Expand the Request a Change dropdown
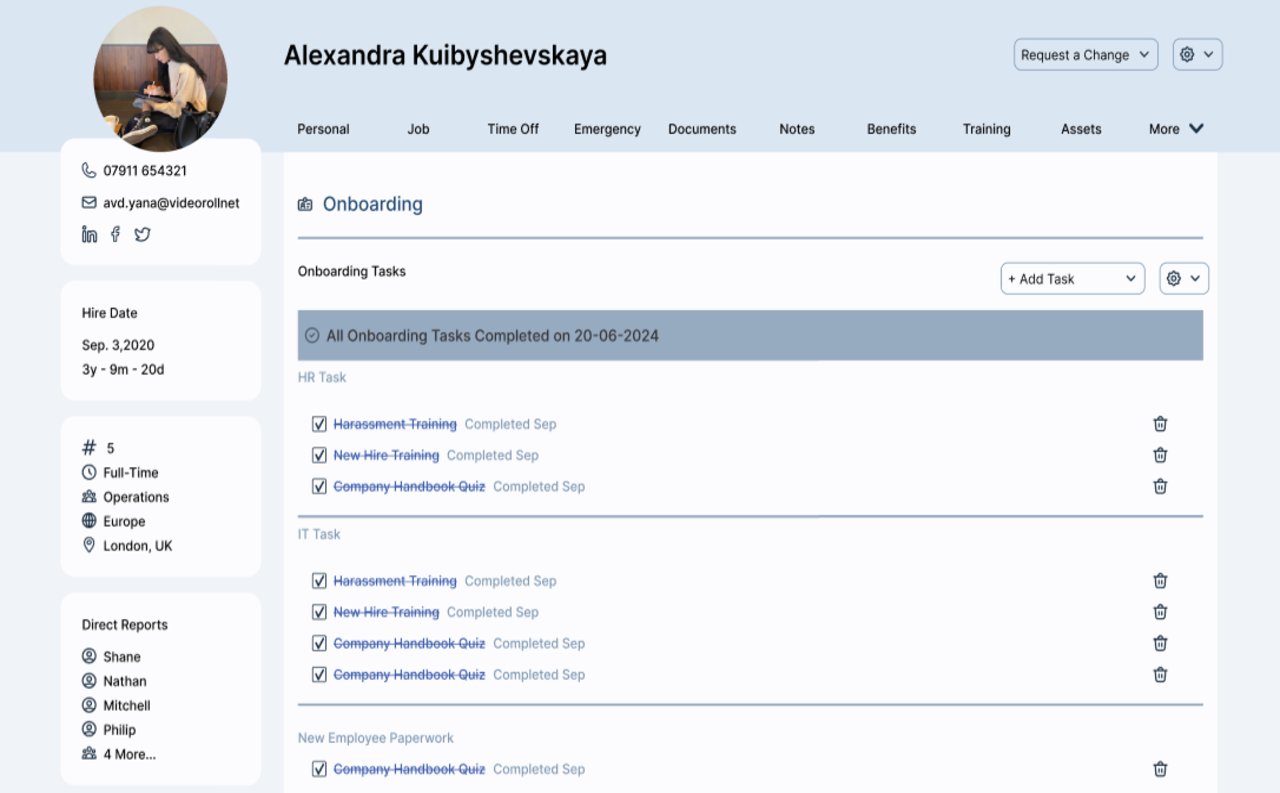This screenshot has width=1280, height=793. [x=1086, y=55]
